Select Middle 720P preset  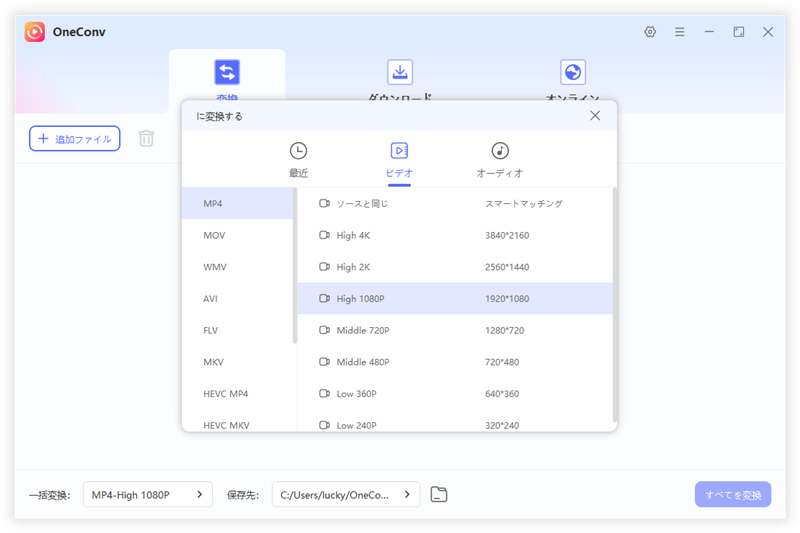click(455, 330)
